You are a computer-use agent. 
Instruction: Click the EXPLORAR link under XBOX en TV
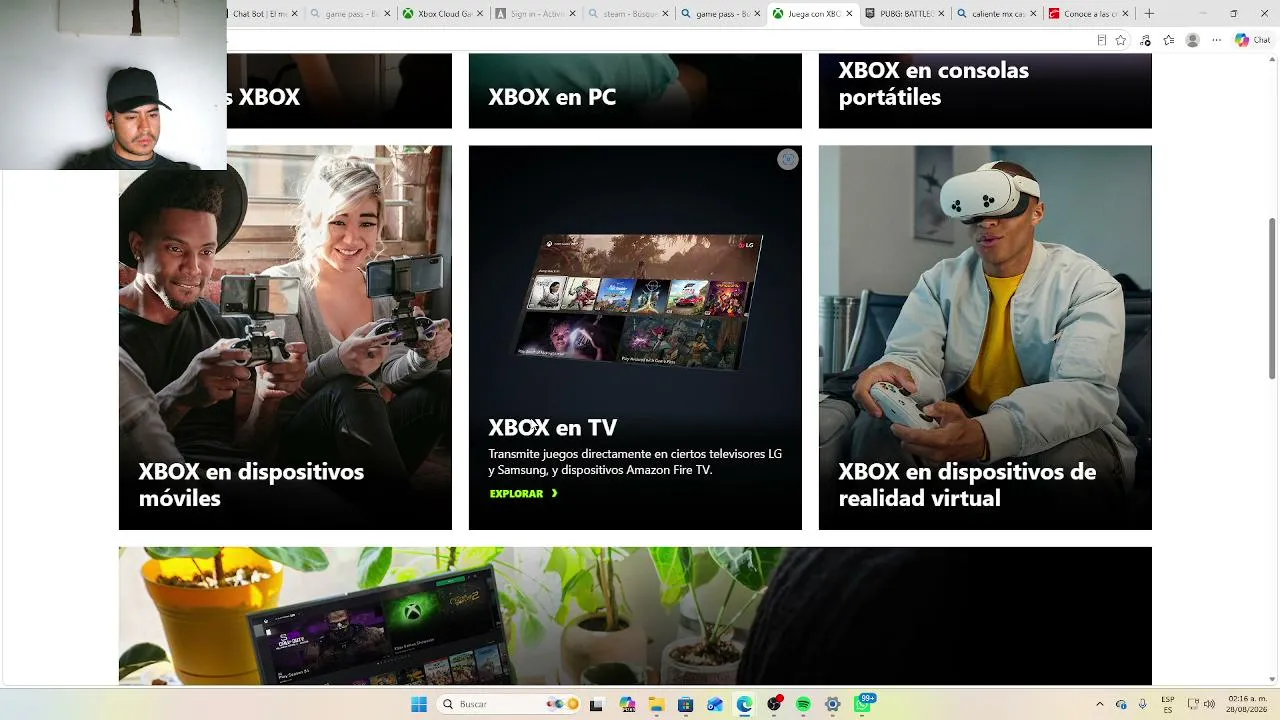click(x=523, y=494)
